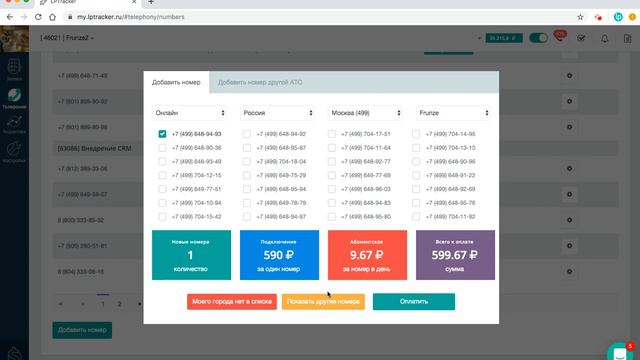The height and width of the screenshot is (360, 640).
Task: Check number +7 (499) 704-13-10
Action: 416,148
